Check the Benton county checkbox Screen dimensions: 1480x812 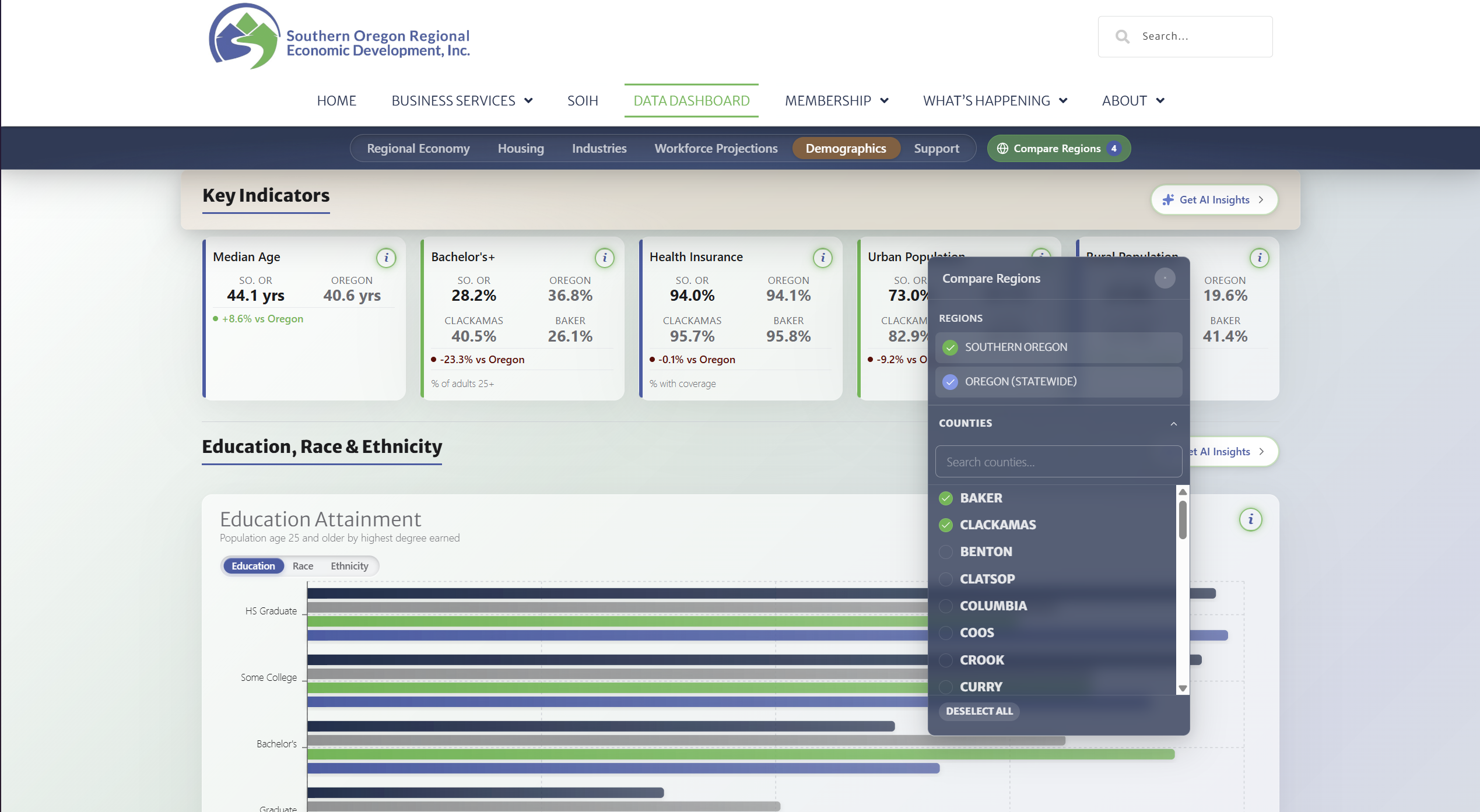(x=946, y=552)
